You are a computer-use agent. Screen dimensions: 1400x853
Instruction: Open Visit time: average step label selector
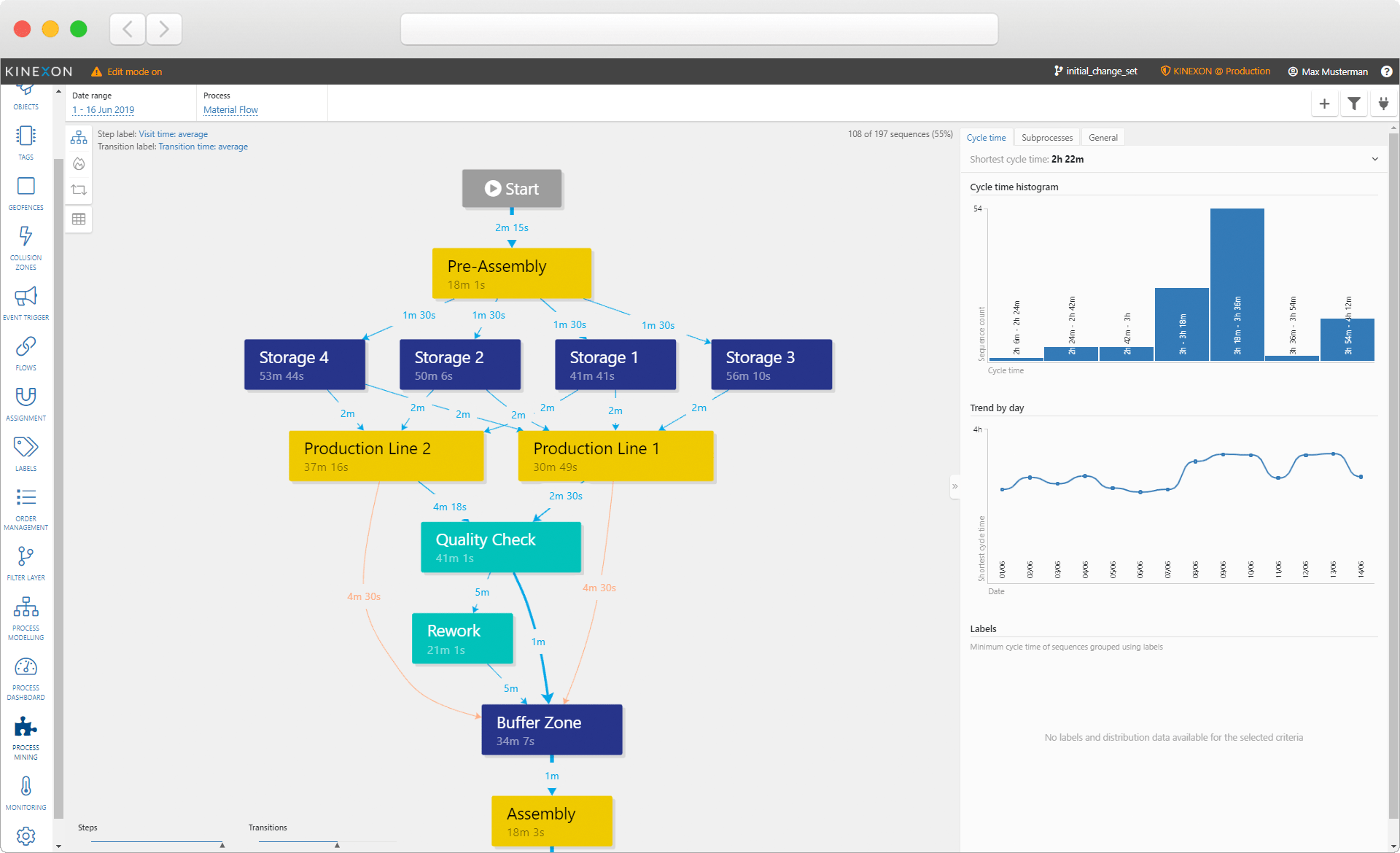[x=173, y=134]
